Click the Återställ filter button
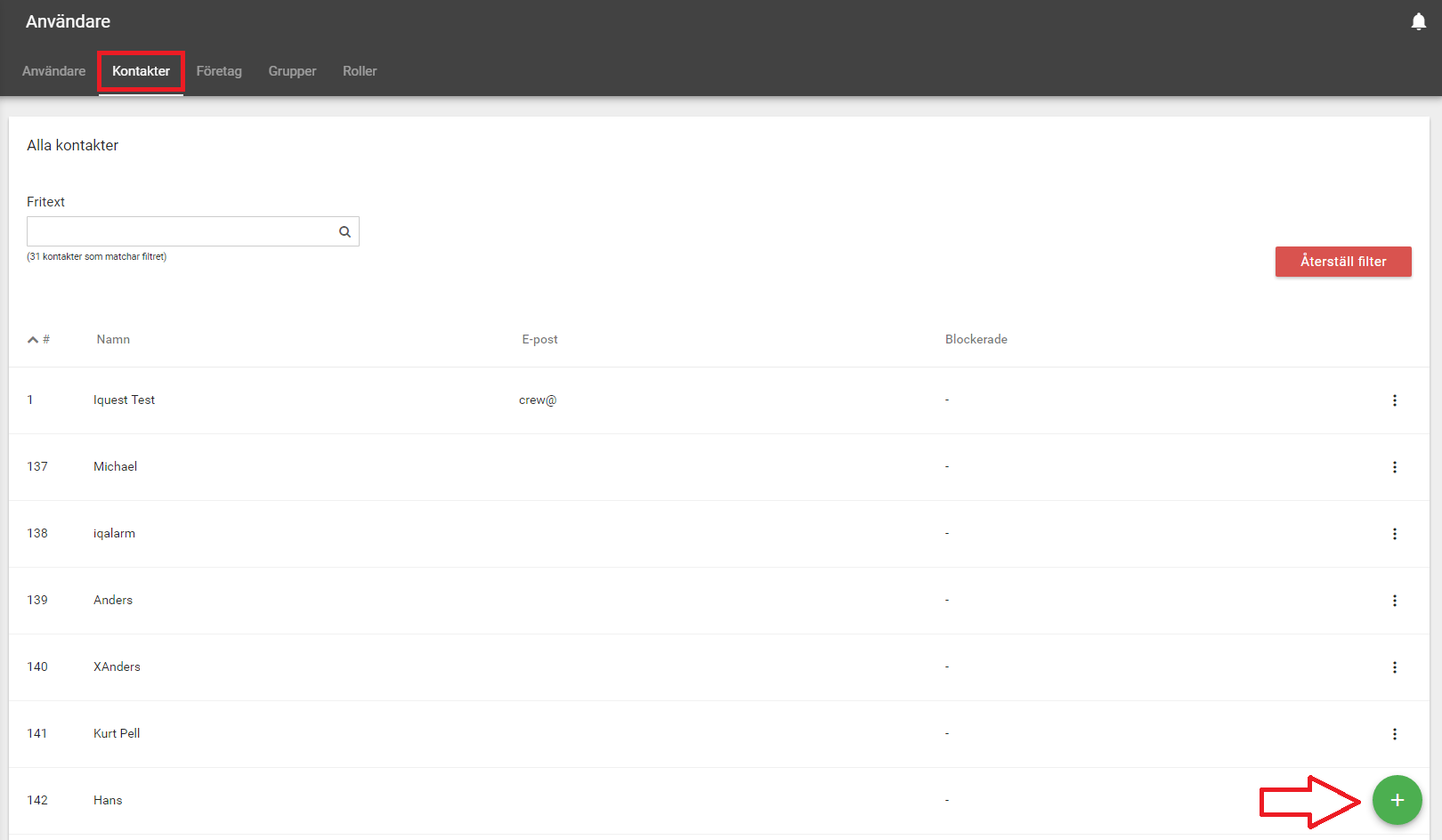This screenshot has height=840, width=1442. coord(1343,262)
